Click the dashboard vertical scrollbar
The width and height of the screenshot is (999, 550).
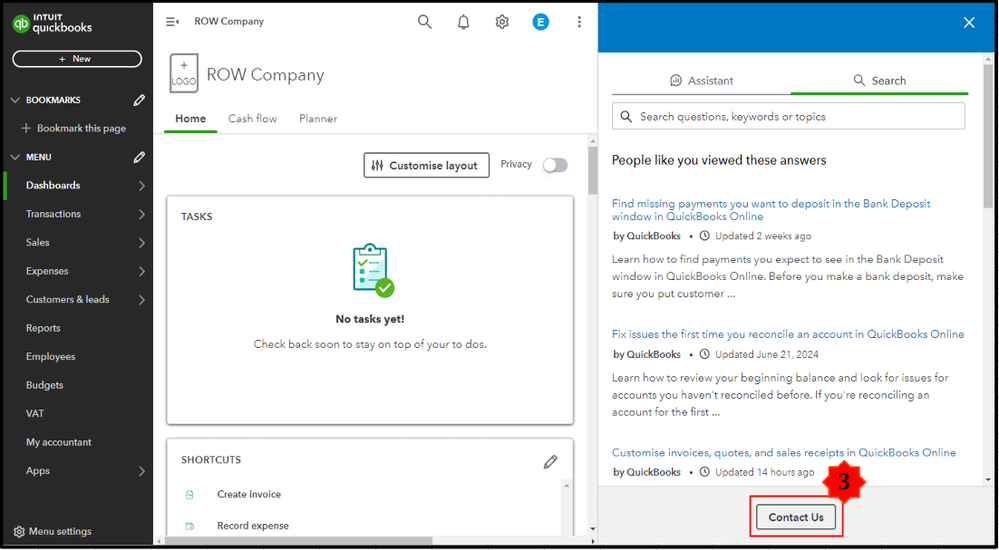coord(593,171)
